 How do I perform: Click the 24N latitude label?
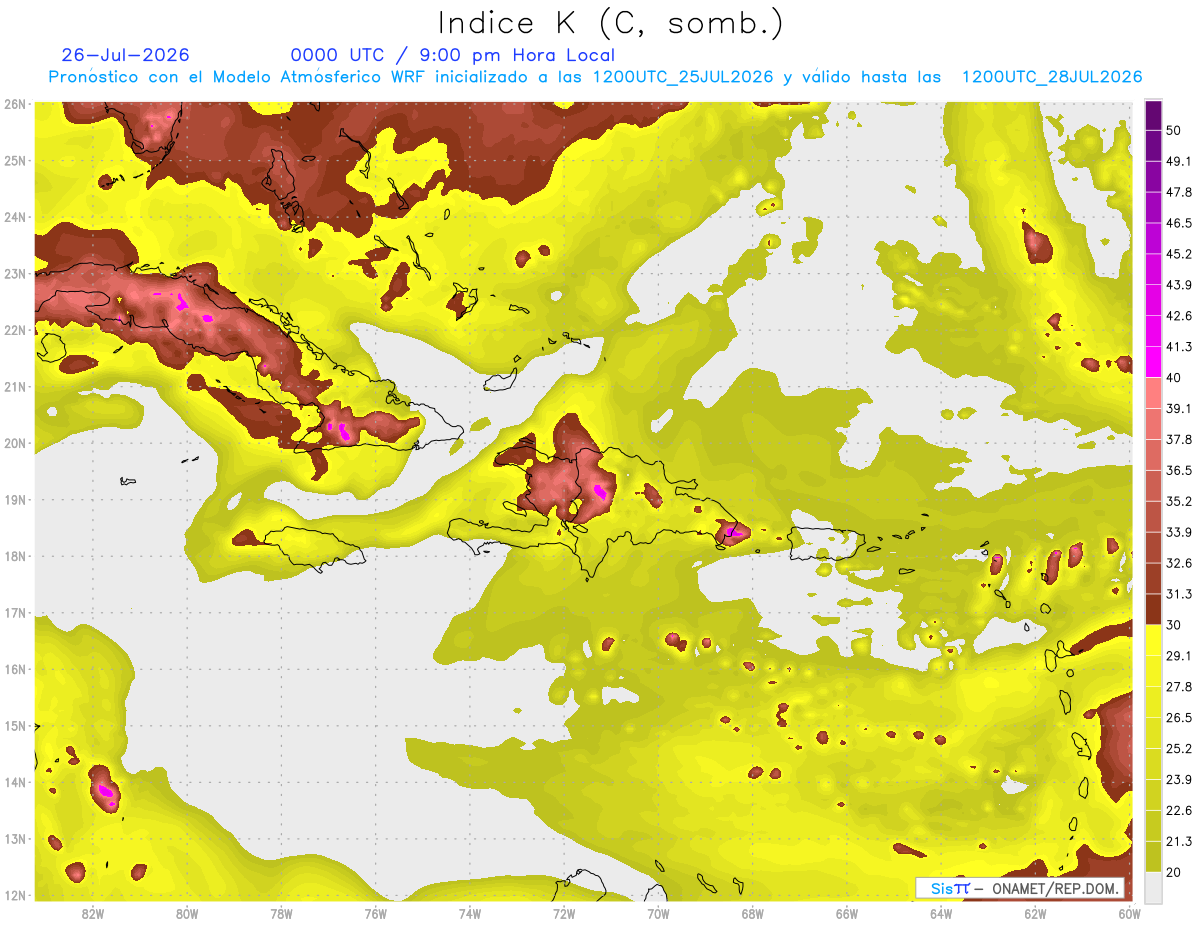(x=15, y=217)
